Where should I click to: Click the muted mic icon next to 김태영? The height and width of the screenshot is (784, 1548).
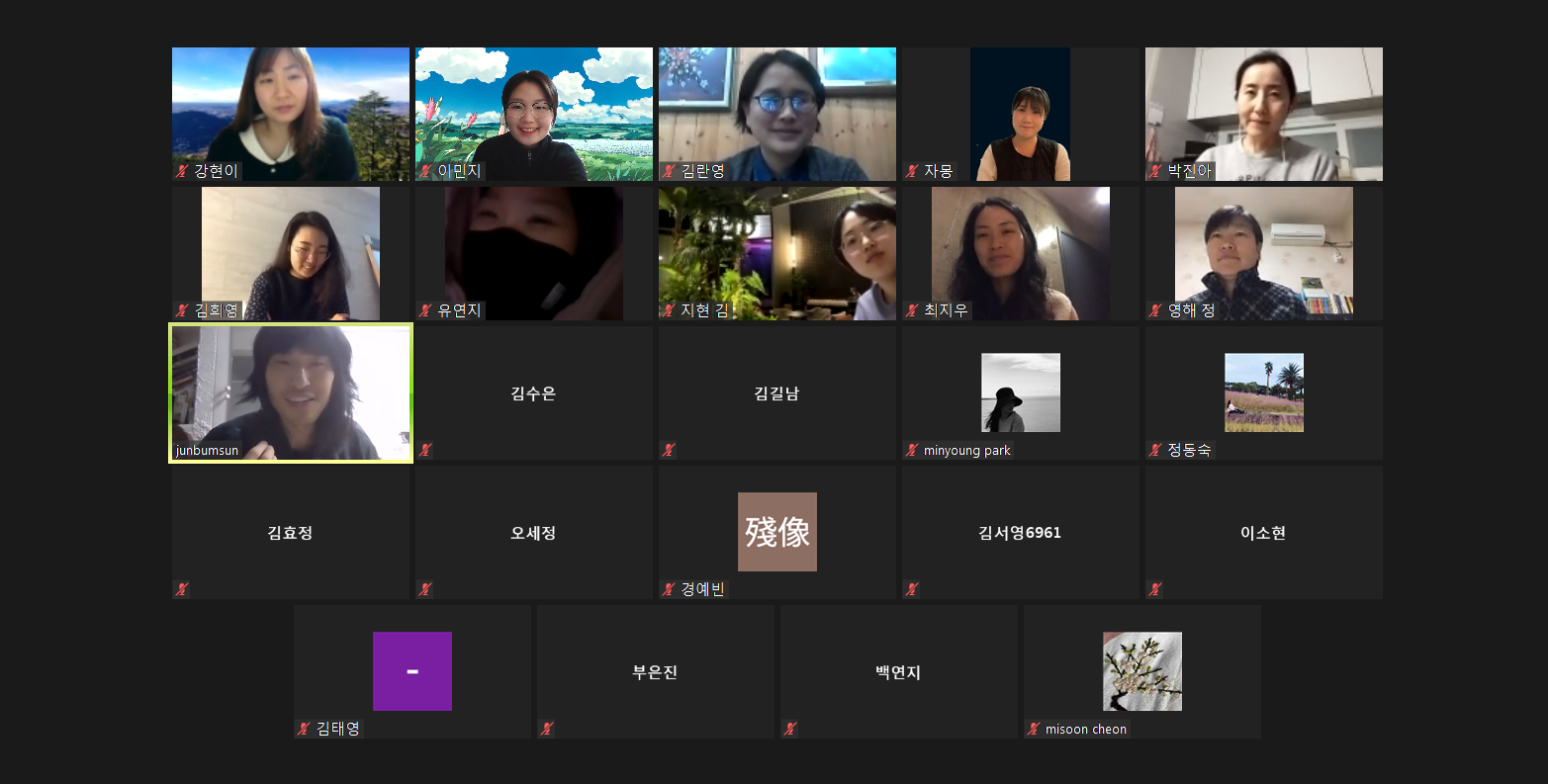[304, 729]
